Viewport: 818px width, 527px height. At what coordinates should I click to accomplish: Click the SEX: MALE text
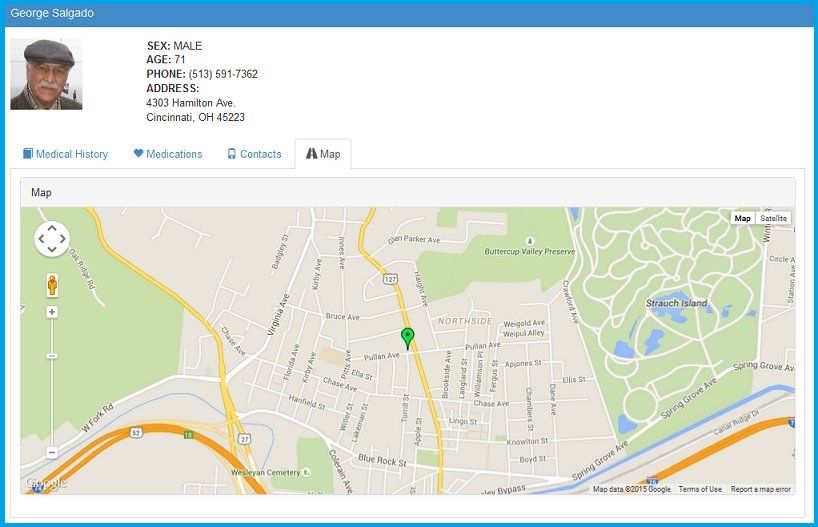174,45
